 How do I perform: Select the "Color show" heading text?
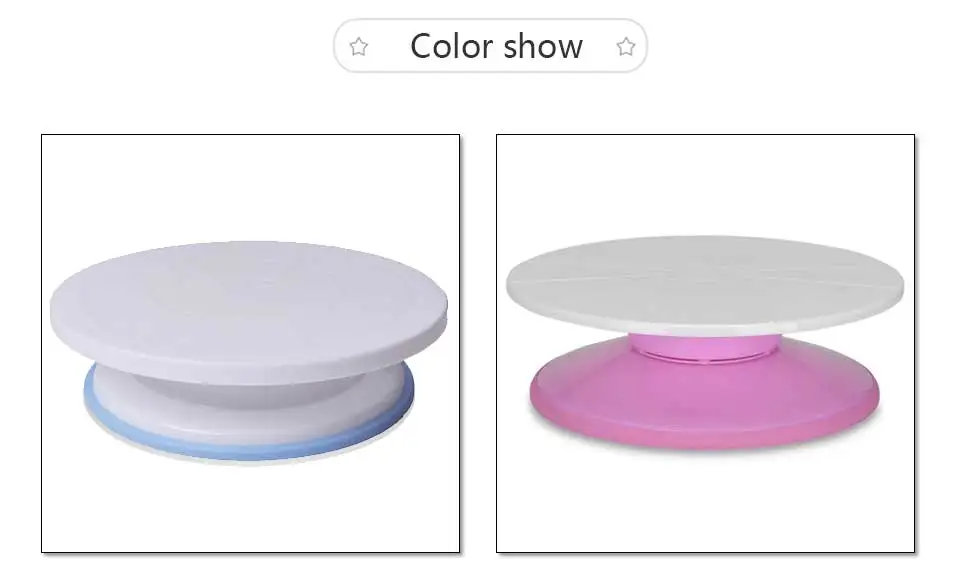coord(496,47)
